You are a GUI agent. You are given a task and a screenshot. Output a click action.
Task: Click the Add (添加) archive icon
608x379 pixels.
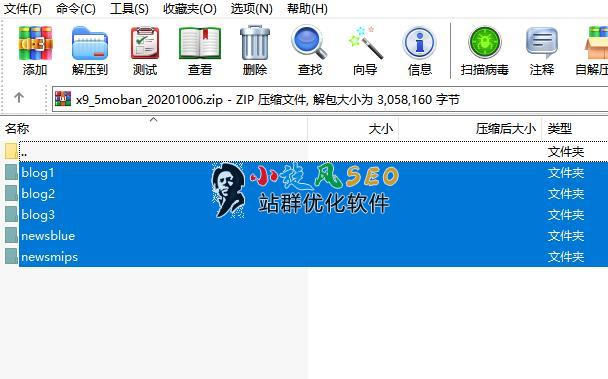[x=35, y=43]
